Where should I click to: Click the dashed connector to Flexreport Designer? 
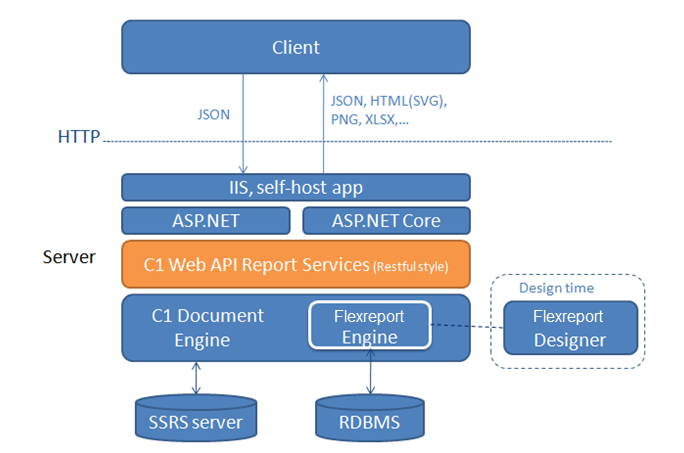pyautogui.click(x=466, y=326)
